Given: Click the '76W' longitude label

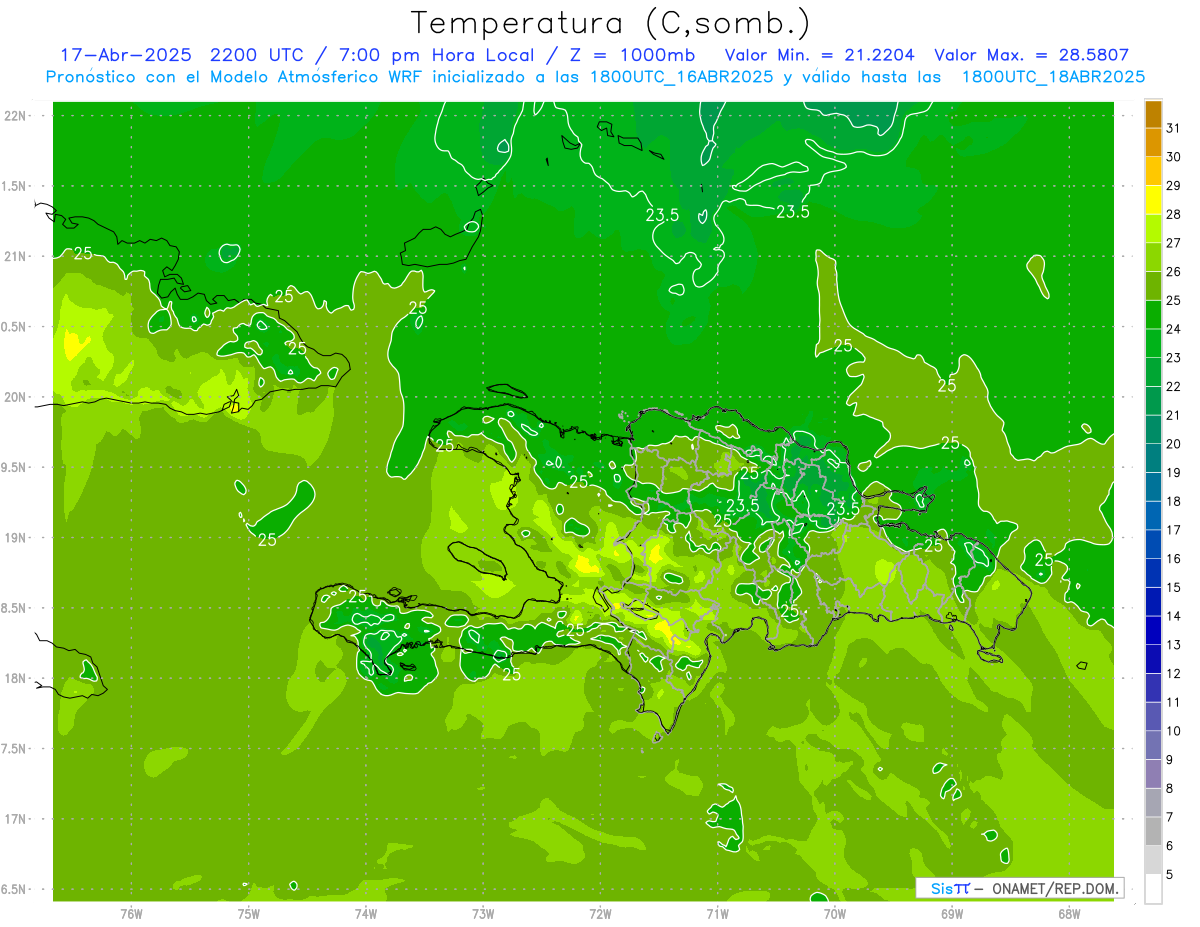Looking at the screenshot, I should 131,914.
